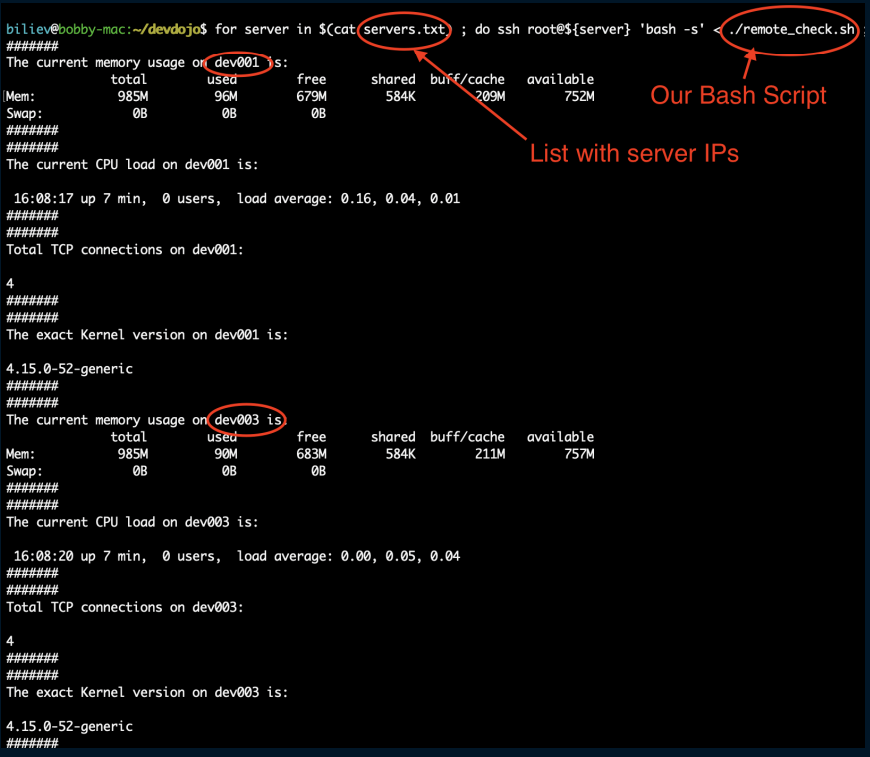Click the "Swap:" label in dev003's memory table

pos(24,471)
